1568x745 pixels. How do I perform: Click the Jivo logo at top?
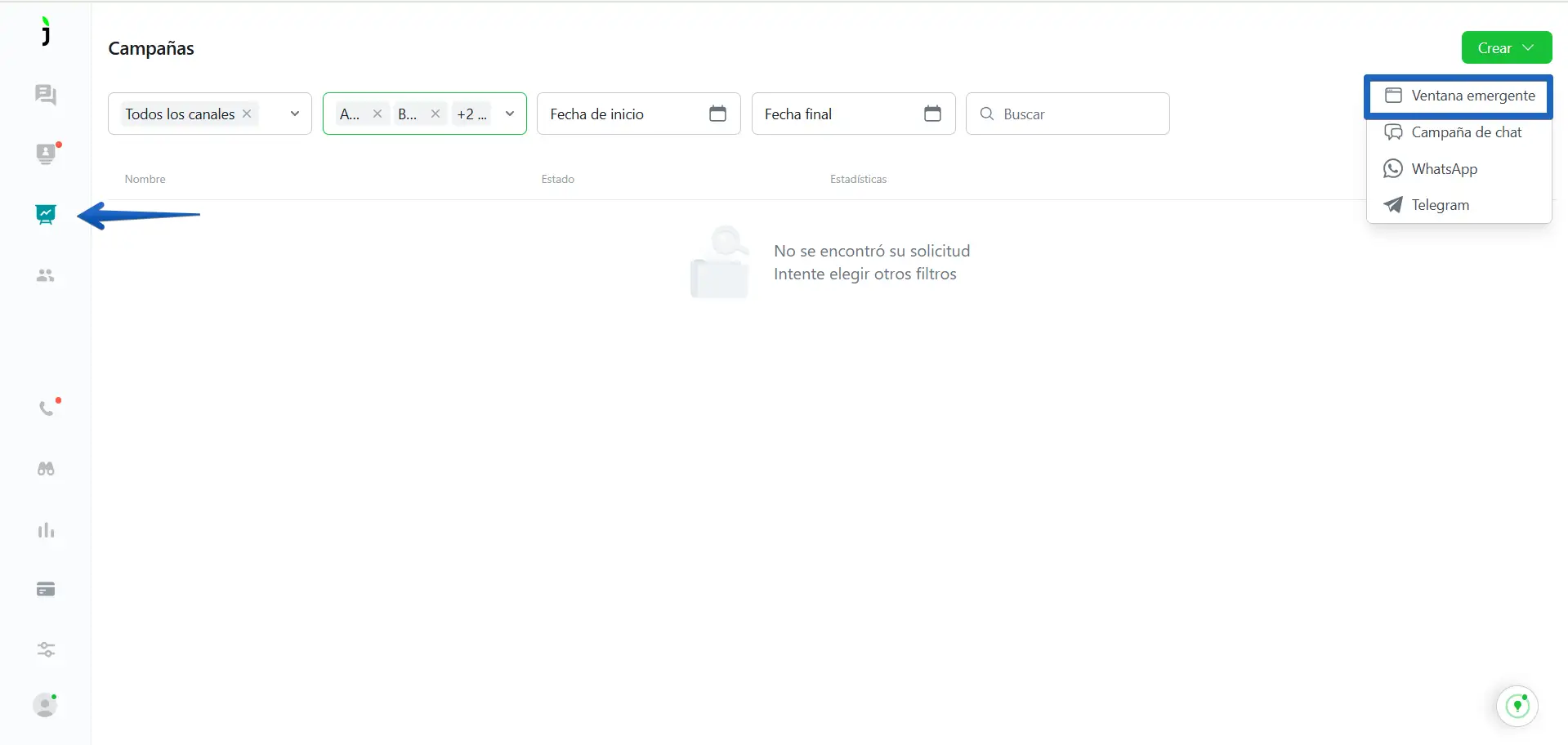pyautogui.click(x=46, y=32)
